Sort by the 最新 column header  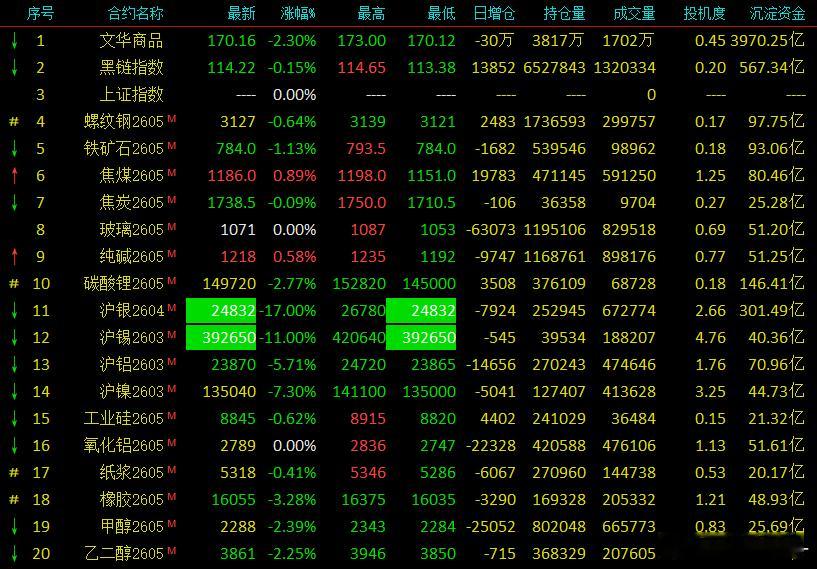(x=242, y=14)
